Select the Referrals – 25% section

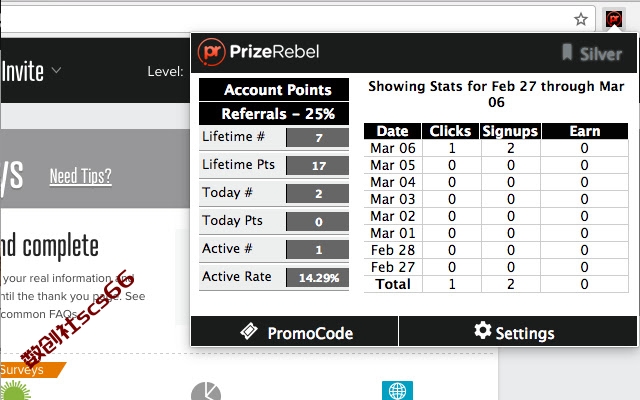coord(274,113)
